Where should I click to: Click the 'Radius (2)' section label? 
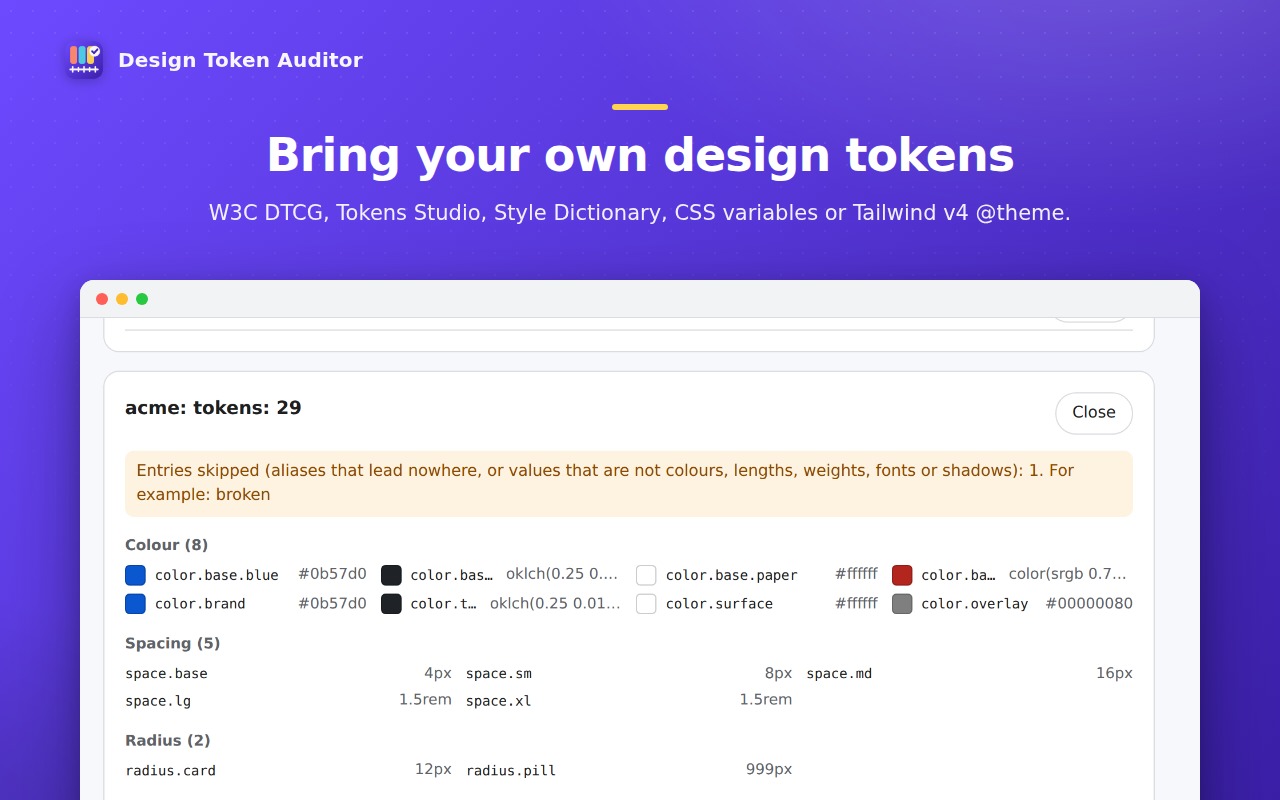click(x=168, y=741)
